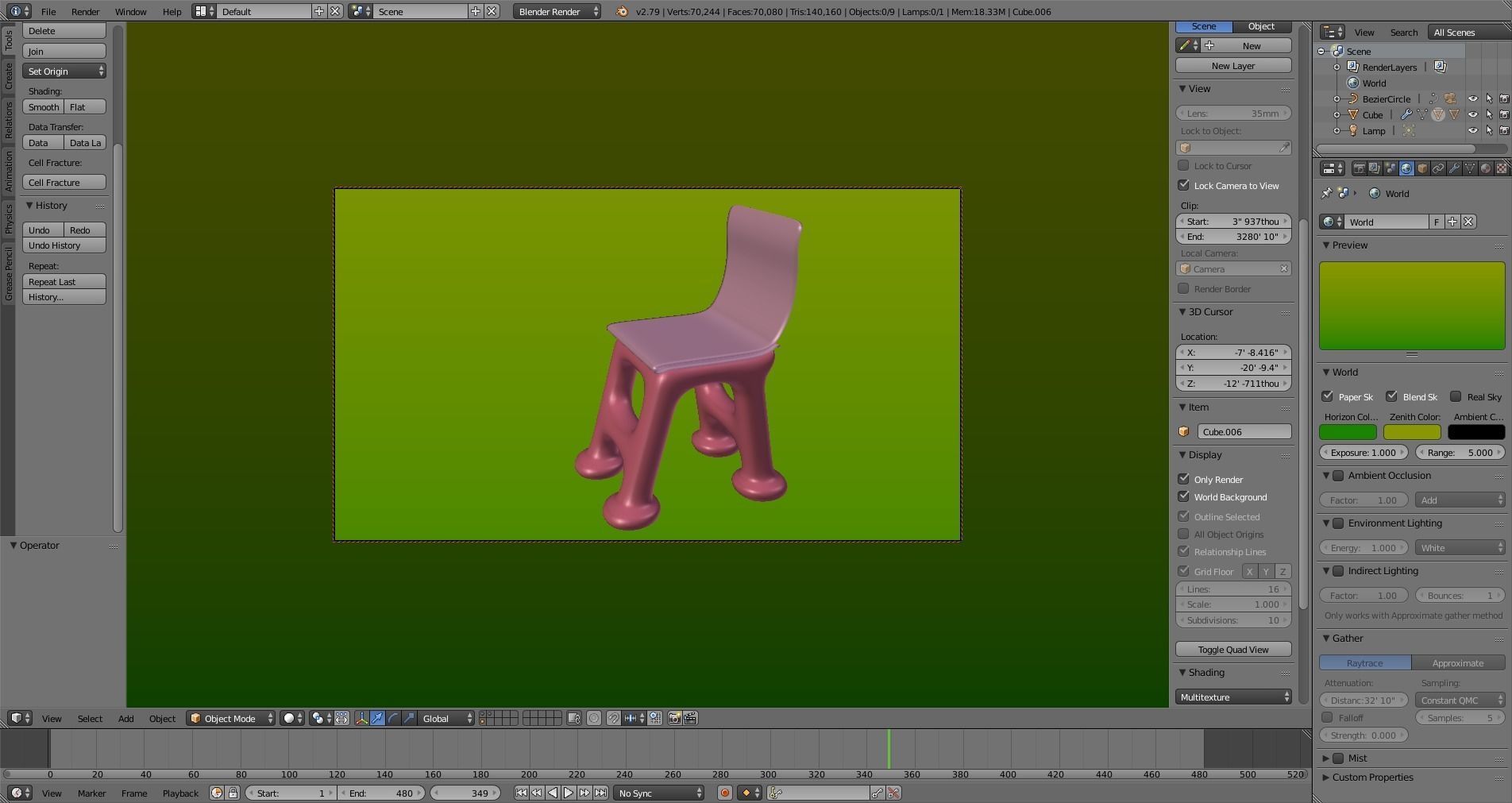Image resolution: width=1512 pixels, height=803 pixels.
Task: Enable Ambient Occlusion checkbox
Action: click(1338, 476)
